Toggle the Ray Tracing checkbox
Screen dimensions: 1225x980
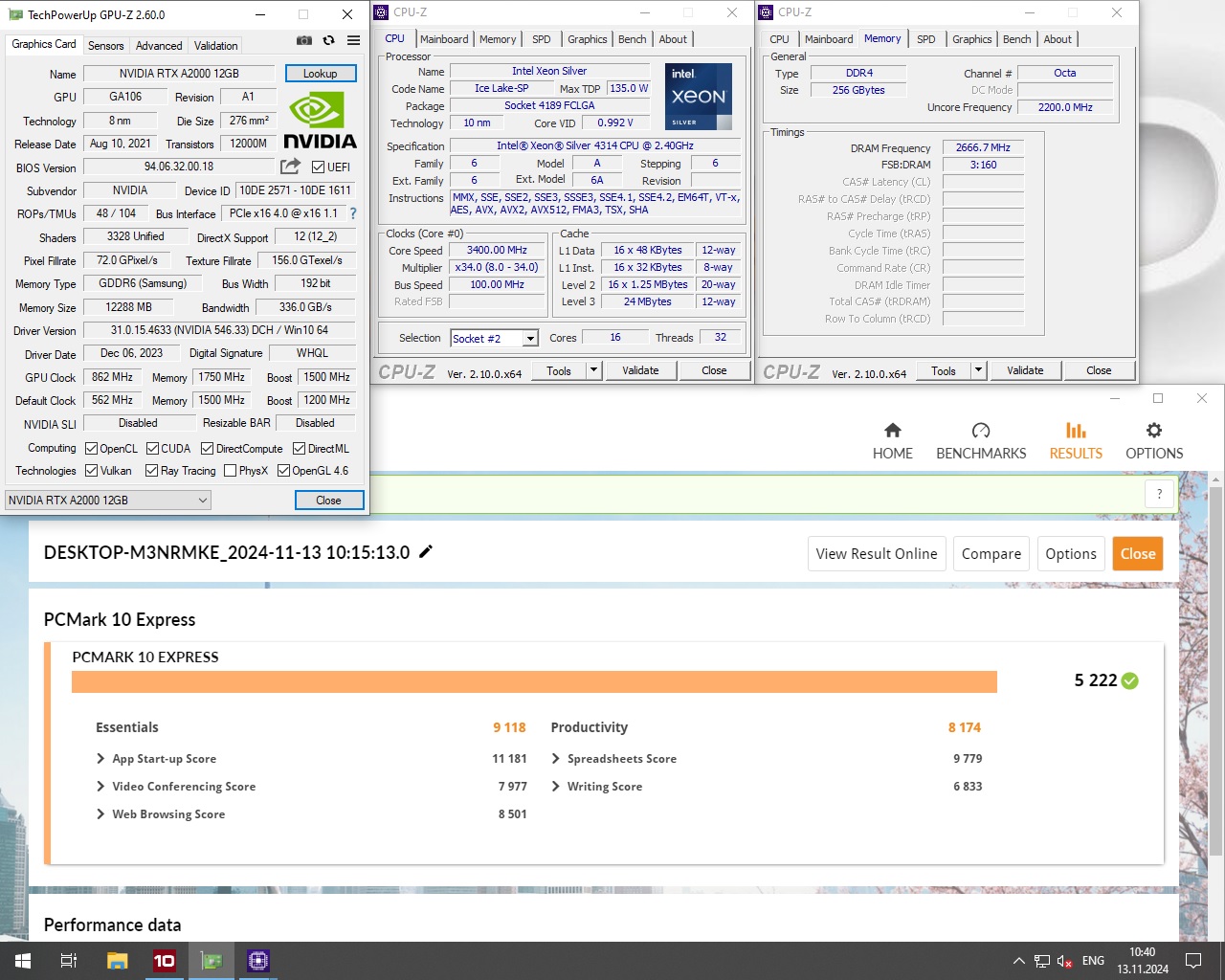click(151, 470)
